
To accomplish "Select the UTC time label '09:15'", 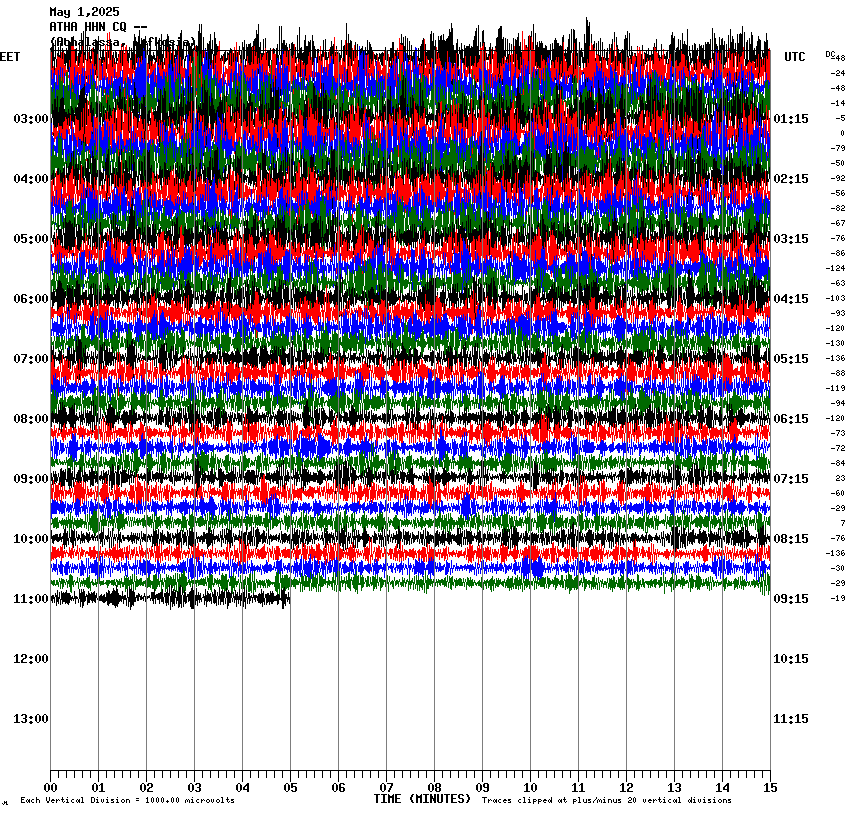I will click(791, 599).
